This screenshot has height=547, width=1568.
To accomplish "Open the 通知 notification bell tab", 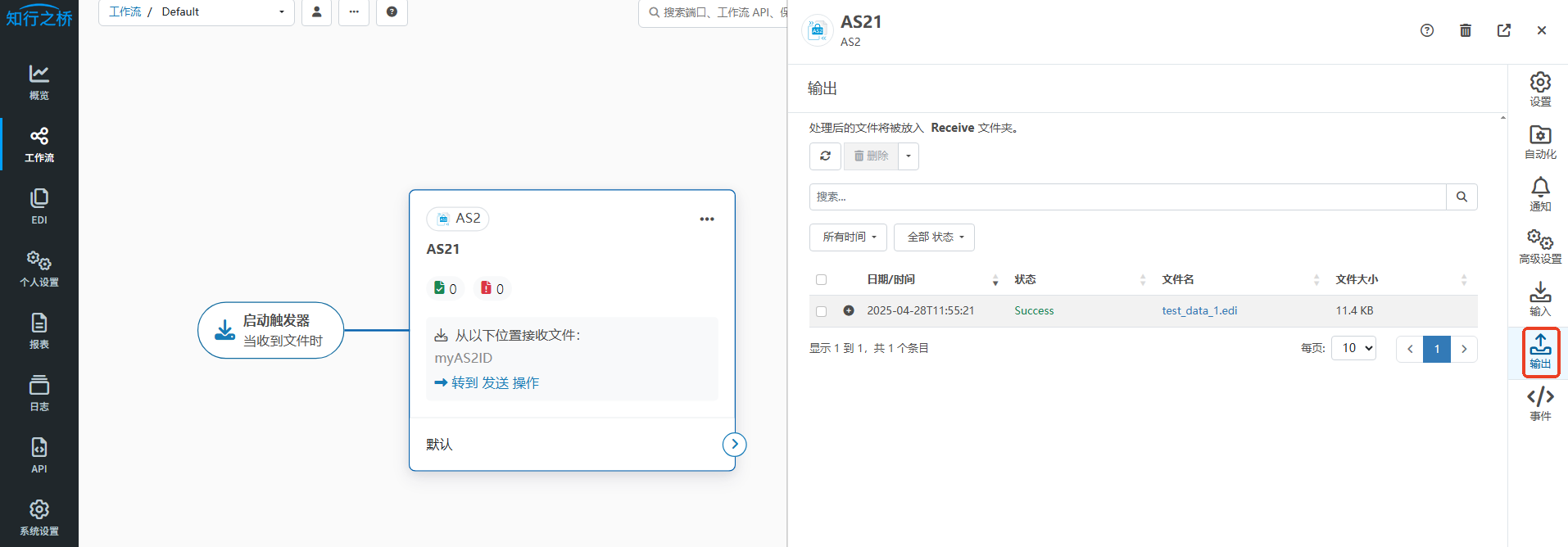I will coord(1539,194).
